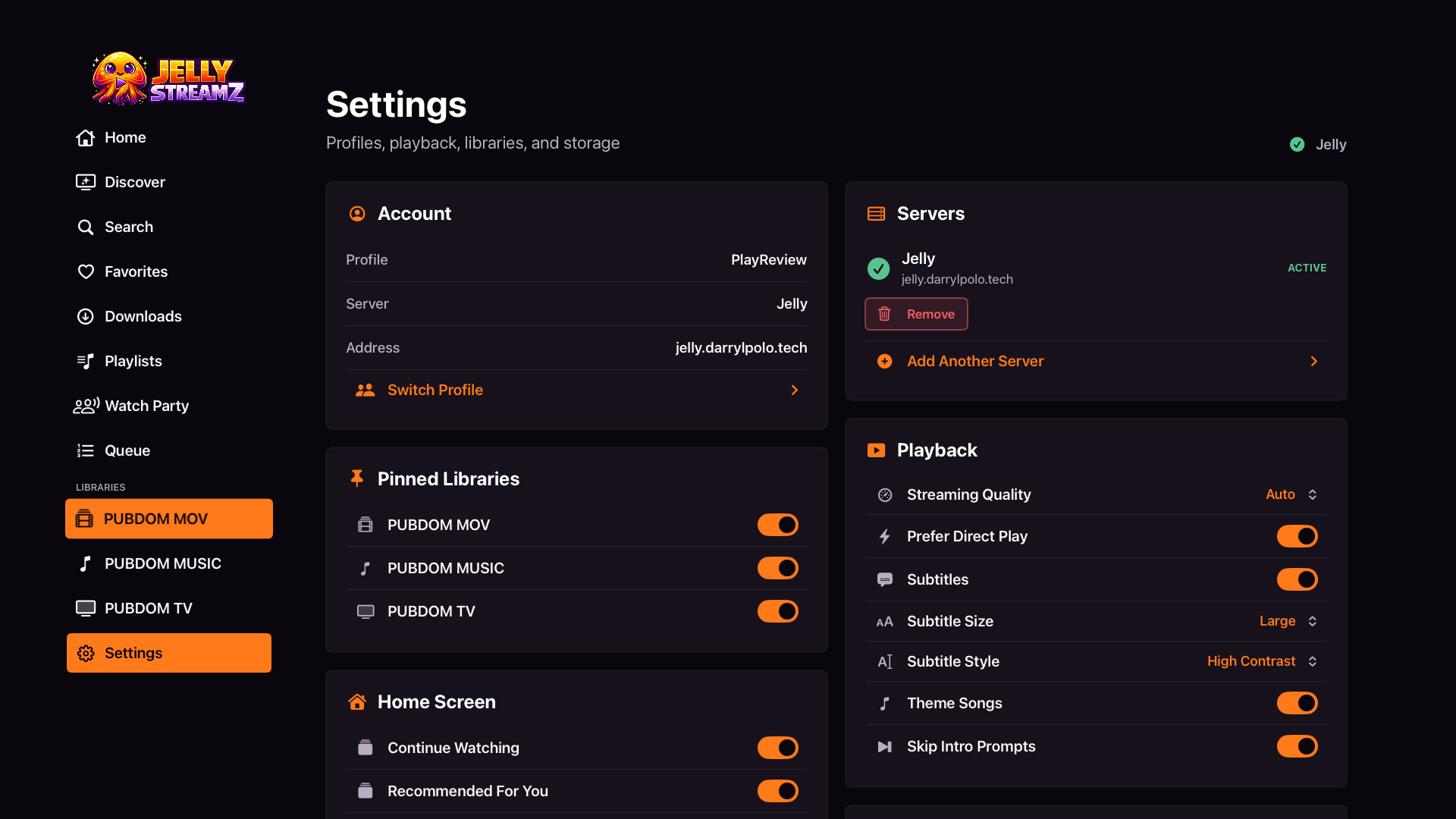Click the PlayReview profile value

tap(769, 260)
